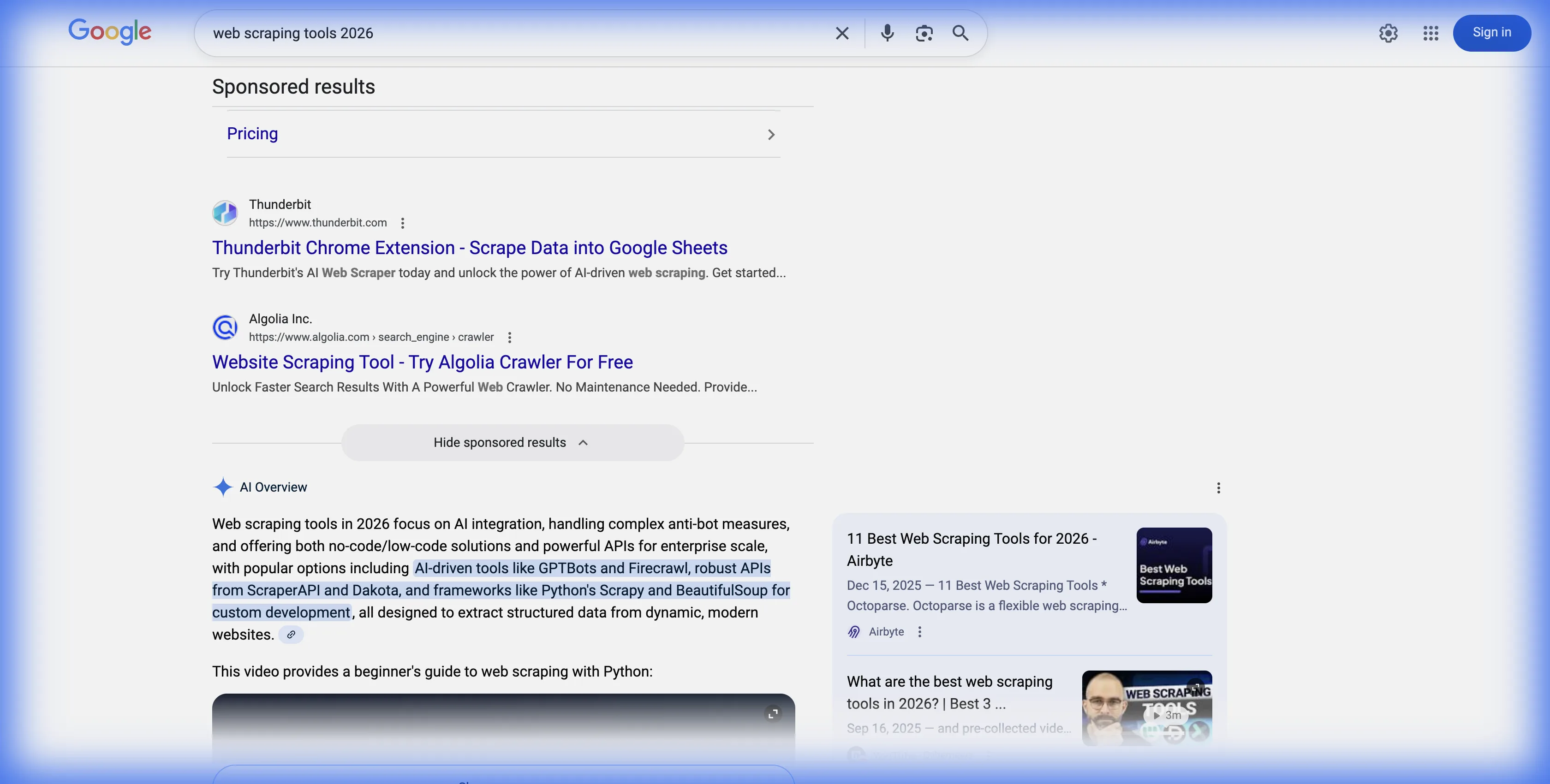Open the Google apps grid

[1431, 33]
